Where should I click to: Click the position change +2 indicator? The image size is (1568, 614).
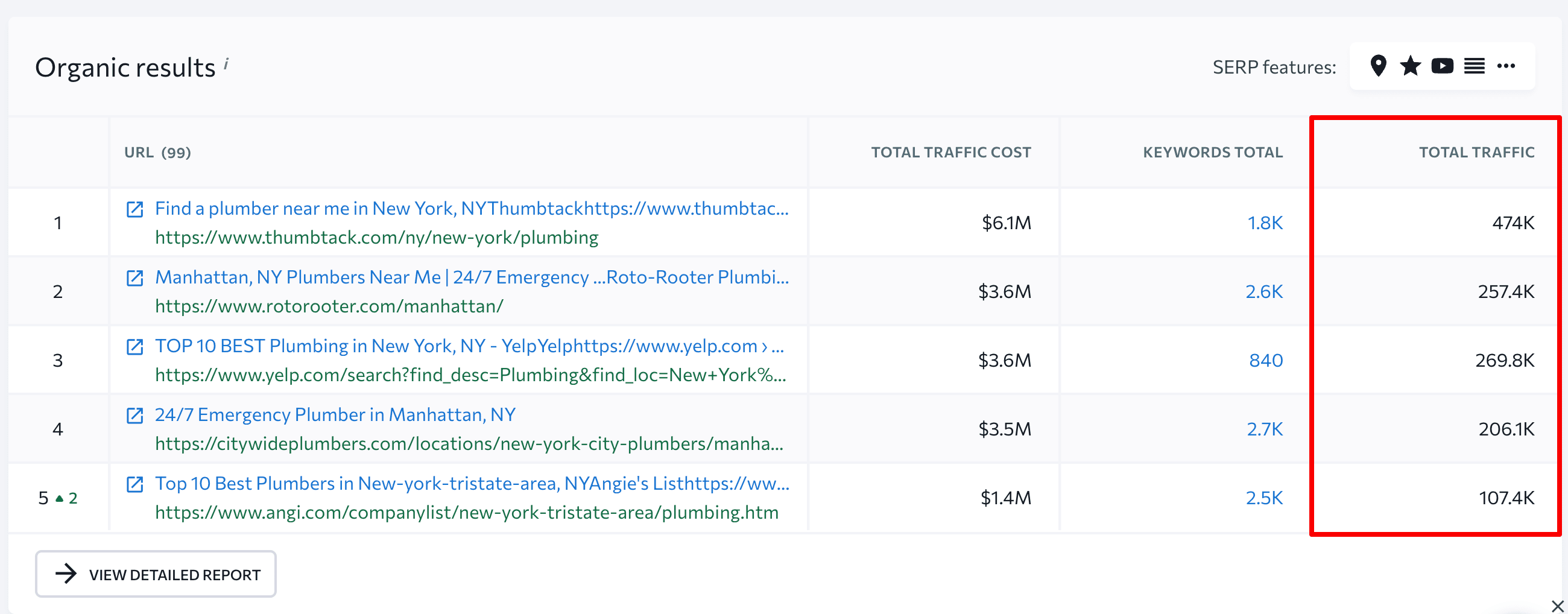66,498
